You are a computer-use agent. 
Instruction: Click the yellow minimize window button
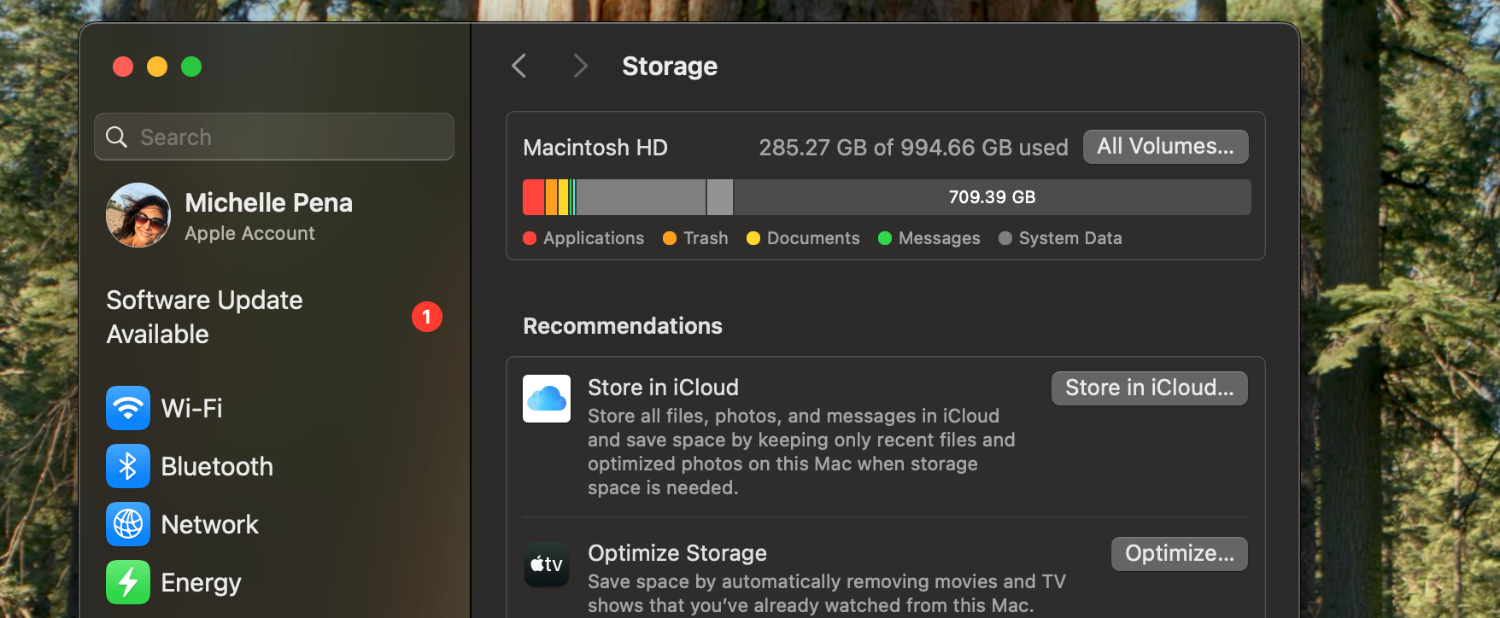pyautogui.click(x=157, y=67)
